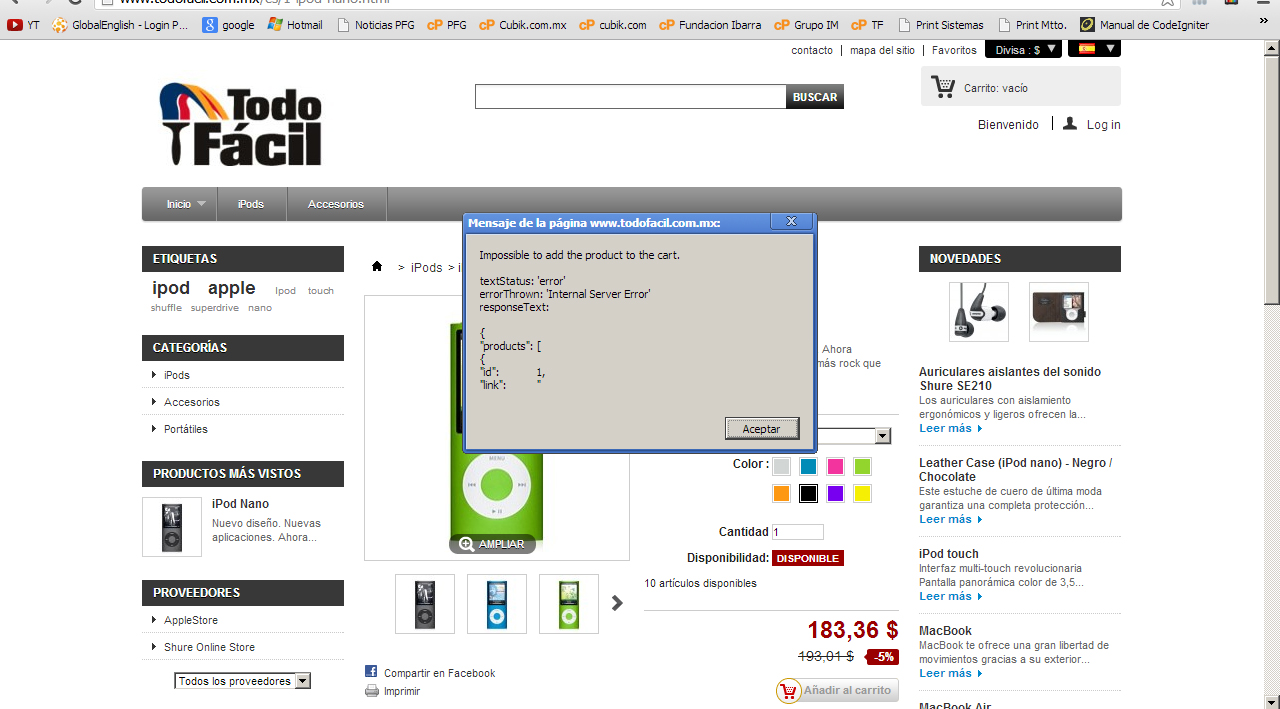Open the Fundacion Ibarra bookmark

710,25
